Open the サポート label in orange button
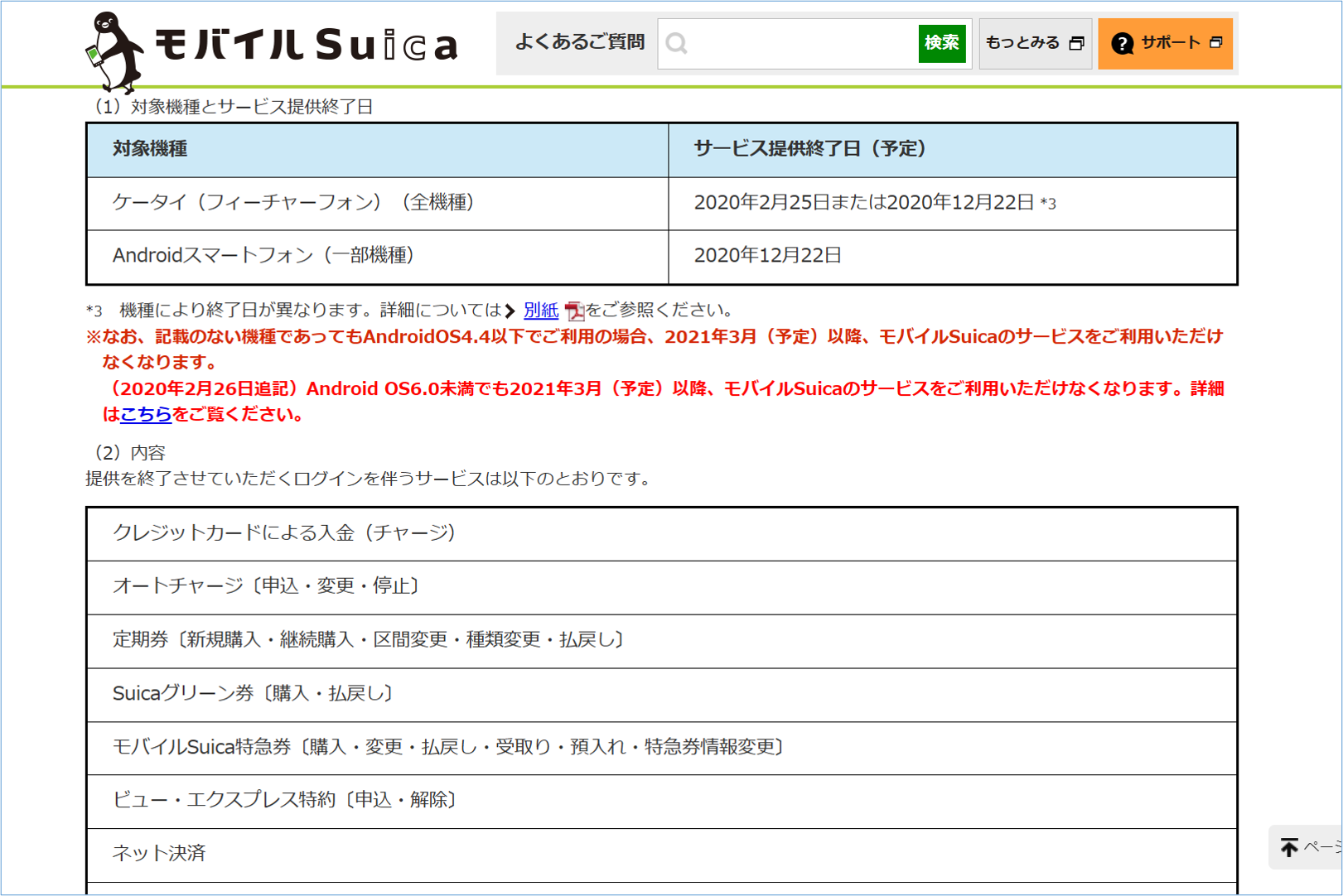The height and width of the screenshot is (896, 1343). (x=1170, y=42)
